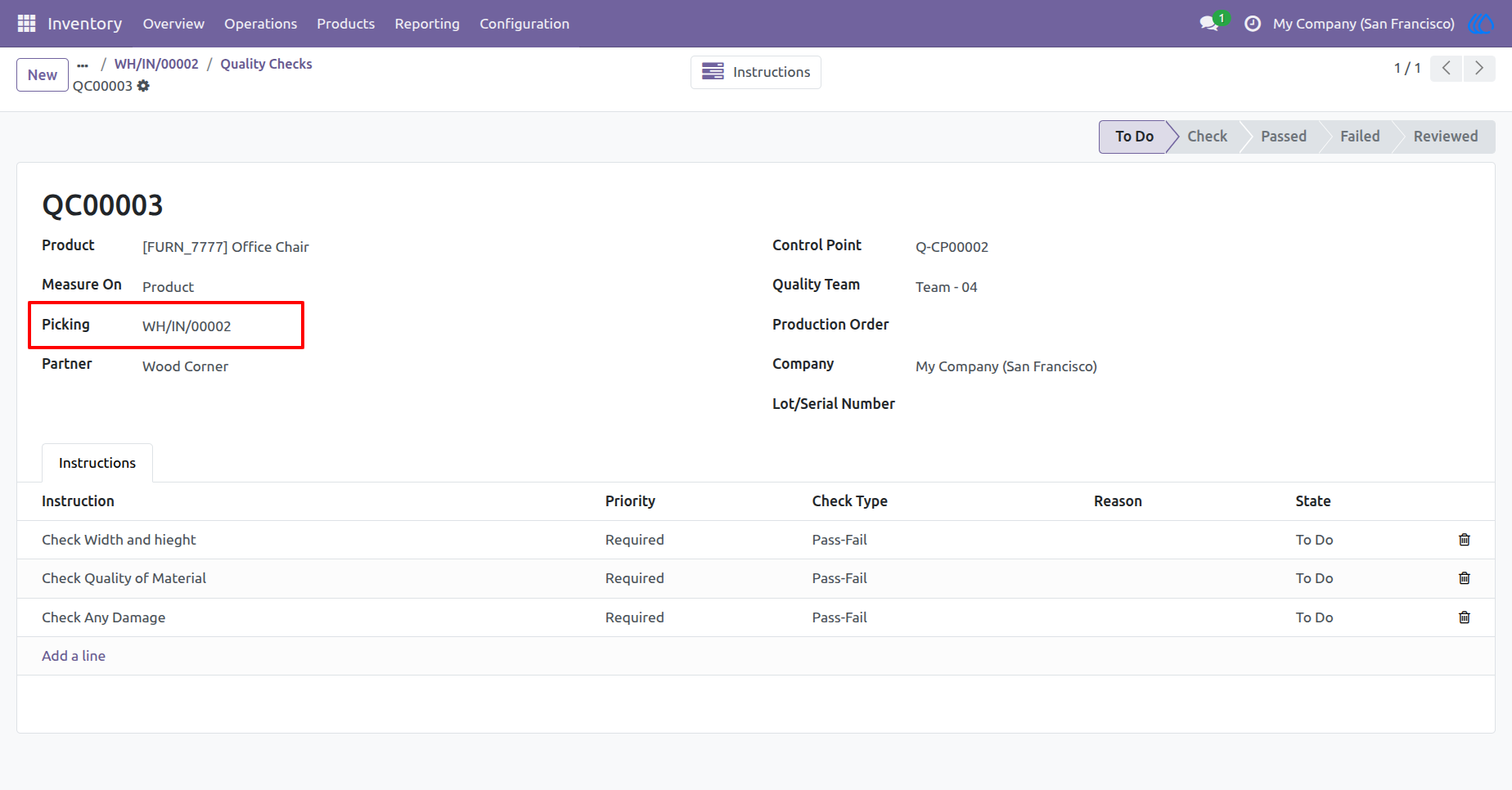Open the Configuration menu

(x=524, y=24)
